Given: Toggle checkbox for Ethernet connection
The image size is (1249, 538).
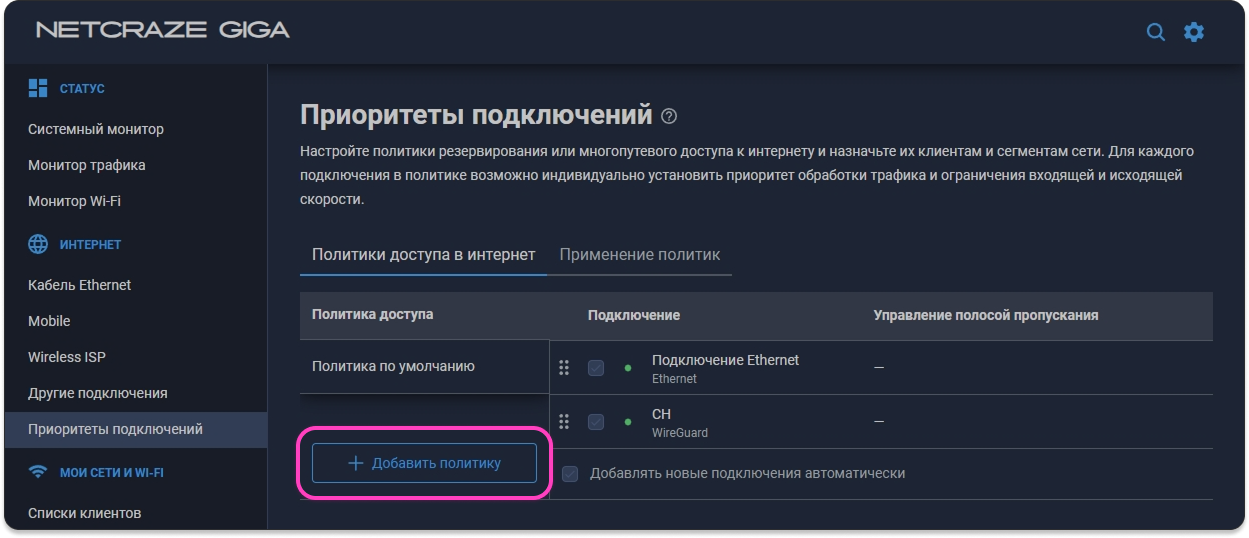Looking at the screenshot, I should point(596,368).
